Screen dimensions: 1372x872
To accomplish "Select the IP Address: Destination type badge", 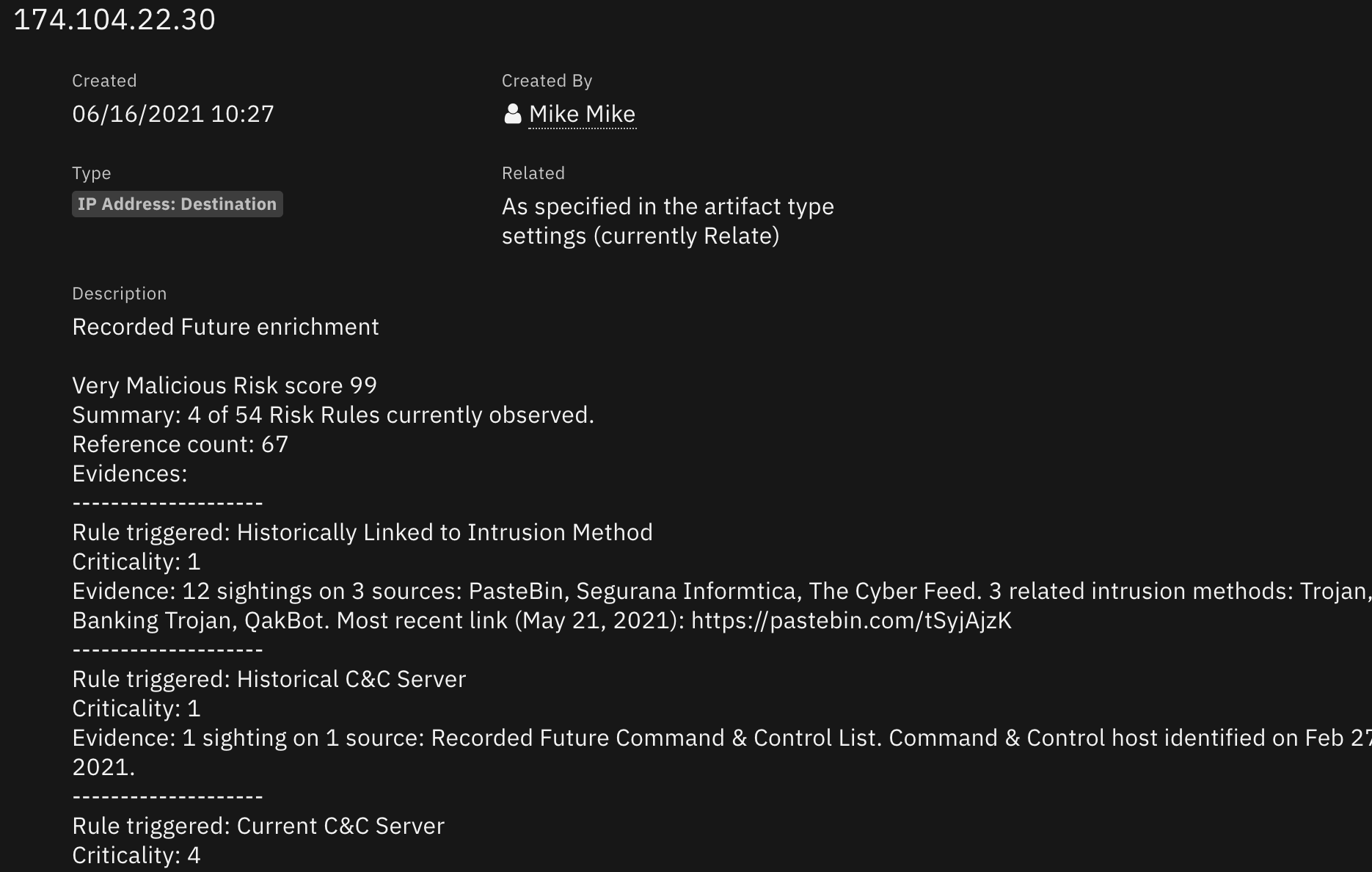I will click(x=177, y=204).
